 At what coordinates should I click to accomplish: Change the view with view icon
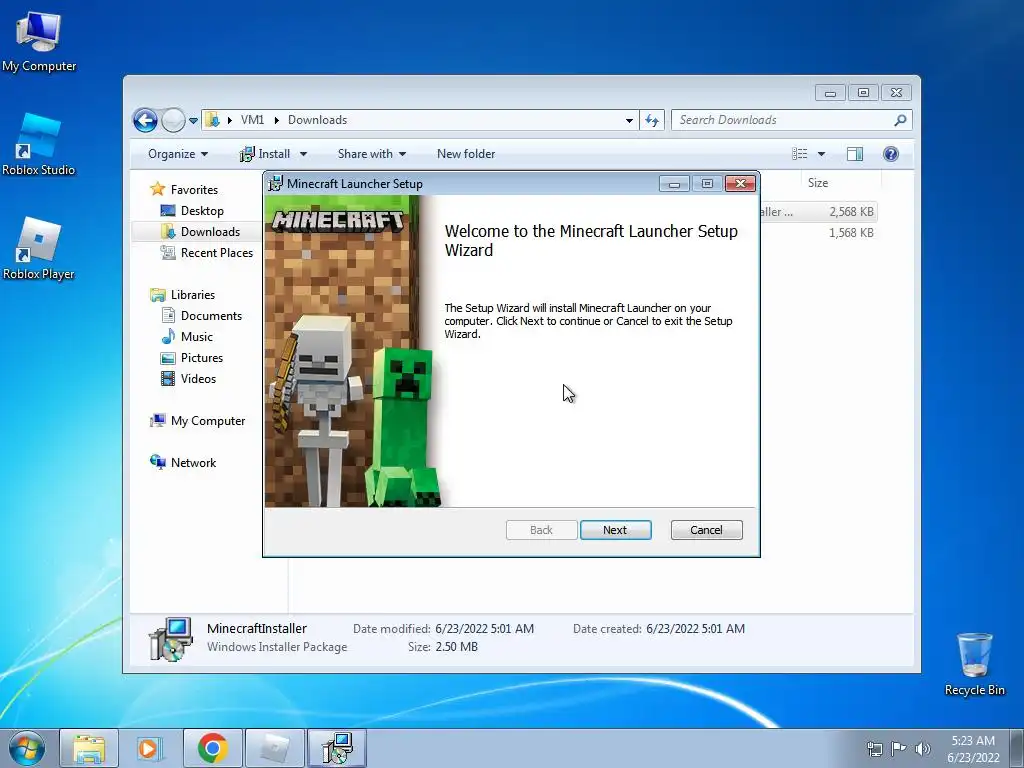799,154
